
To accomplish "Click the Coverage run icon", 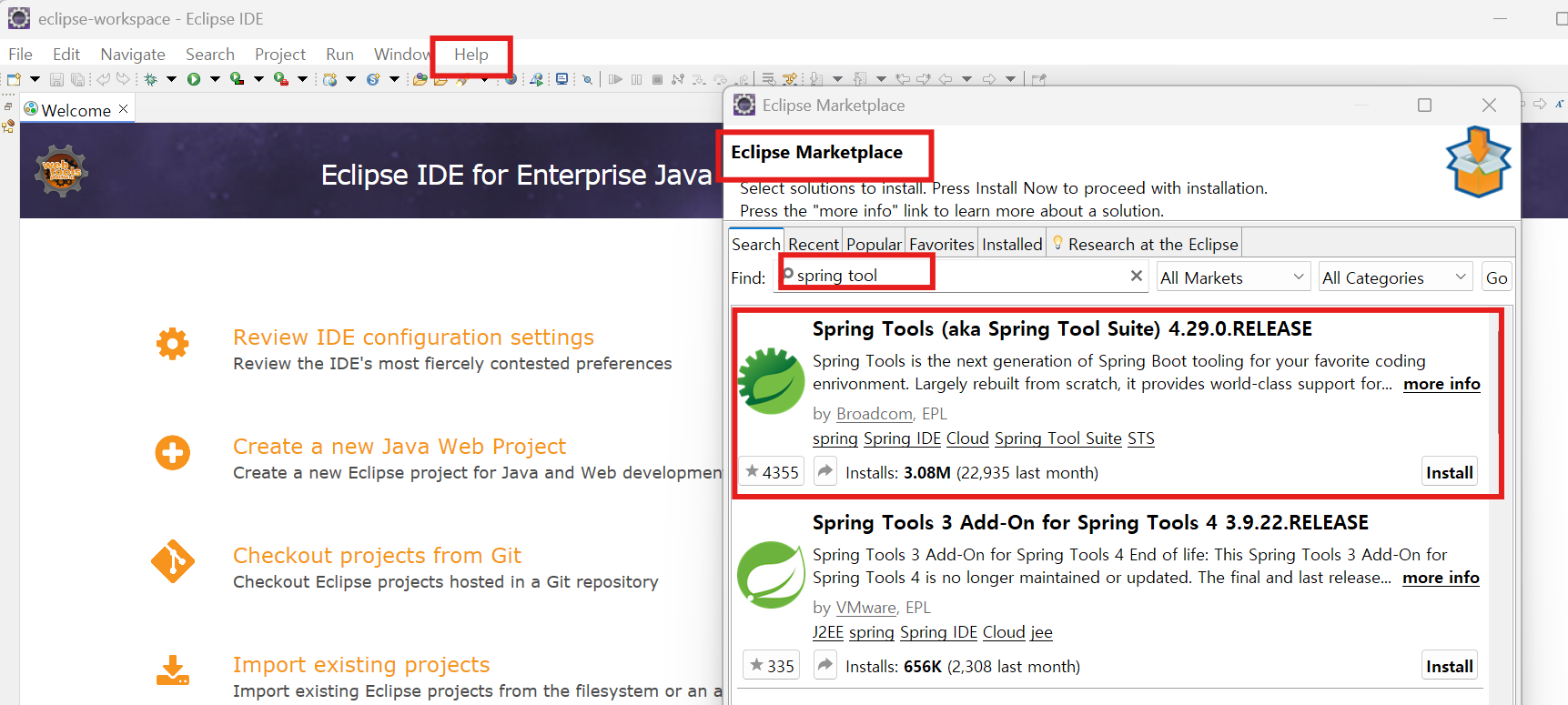I will pyautogui.click(x=237, y=79).
